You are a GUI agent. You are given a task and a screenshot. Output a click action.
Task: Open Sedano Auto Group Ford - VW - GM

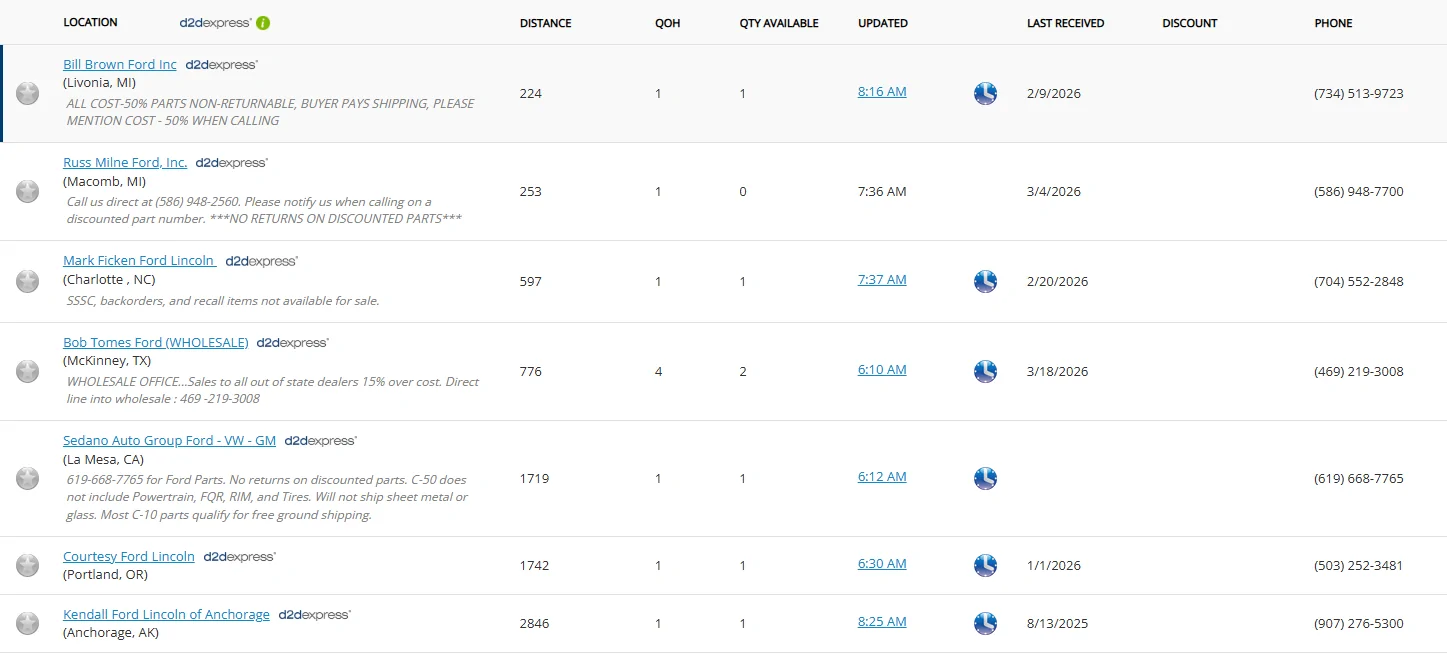(170, 441)
